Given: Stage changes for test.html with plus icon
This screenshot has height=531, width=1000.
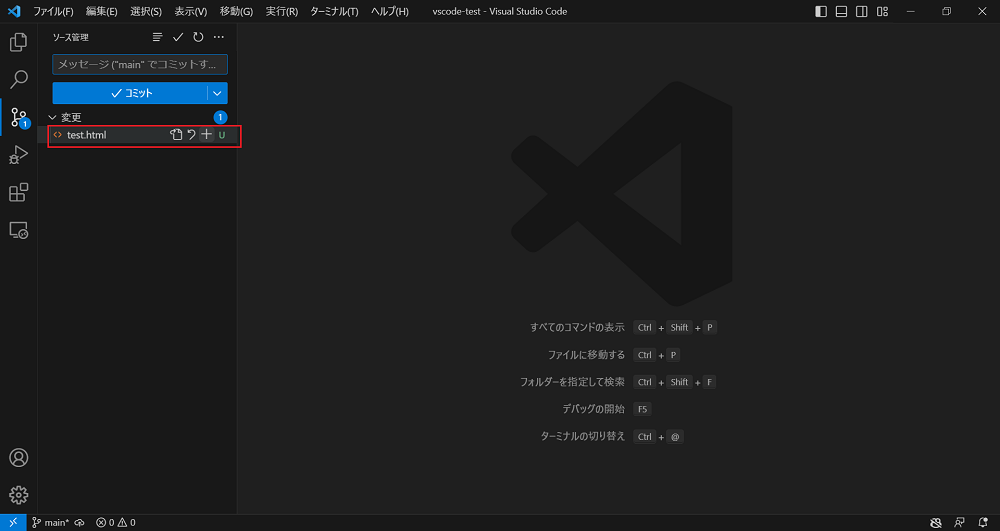Looking at the screenshot, I should coord(206,135).
